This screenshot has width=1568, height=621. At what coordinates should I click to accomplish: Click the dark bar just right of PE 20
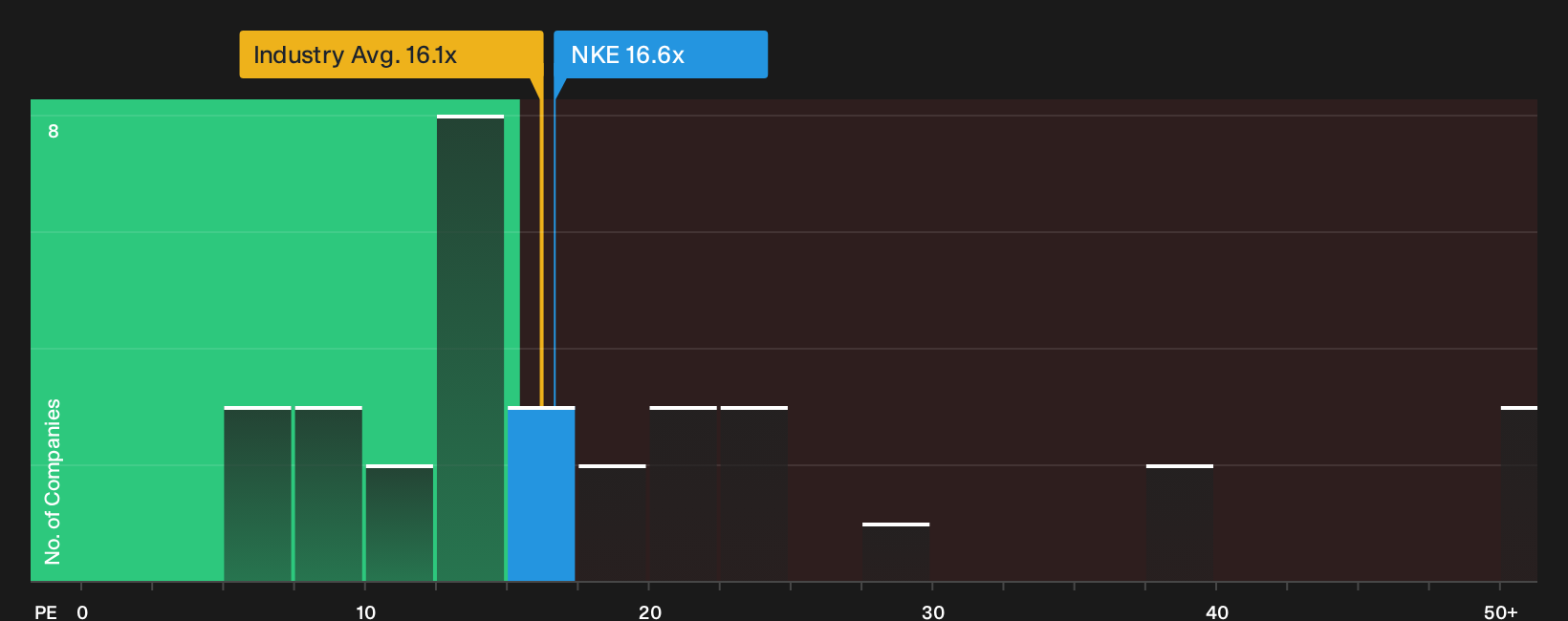pyautogui.click(x=684, y=494)
